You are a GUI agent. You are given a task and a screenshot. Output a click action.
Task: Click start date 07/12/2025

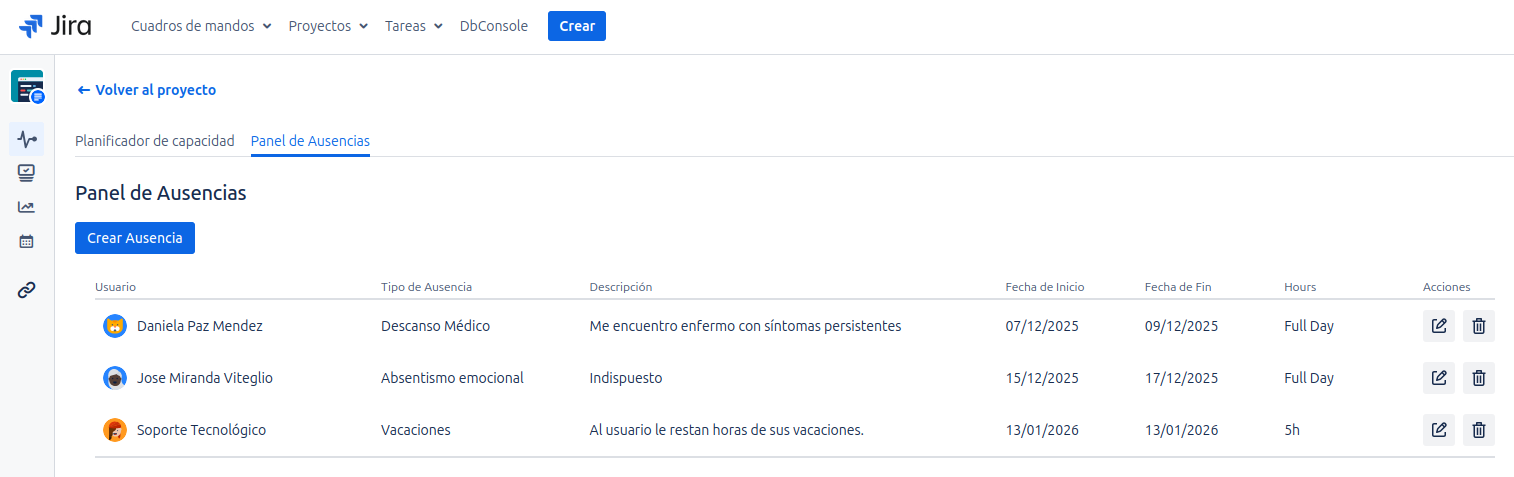tap(1042, 326)
